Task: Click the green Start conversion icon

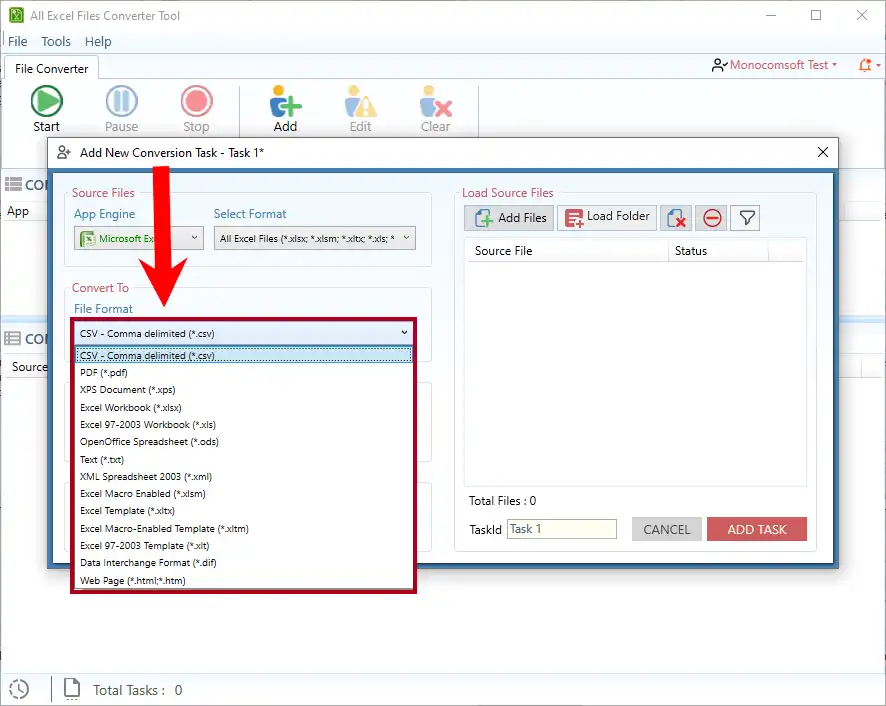Action: [x=46, y=101]
